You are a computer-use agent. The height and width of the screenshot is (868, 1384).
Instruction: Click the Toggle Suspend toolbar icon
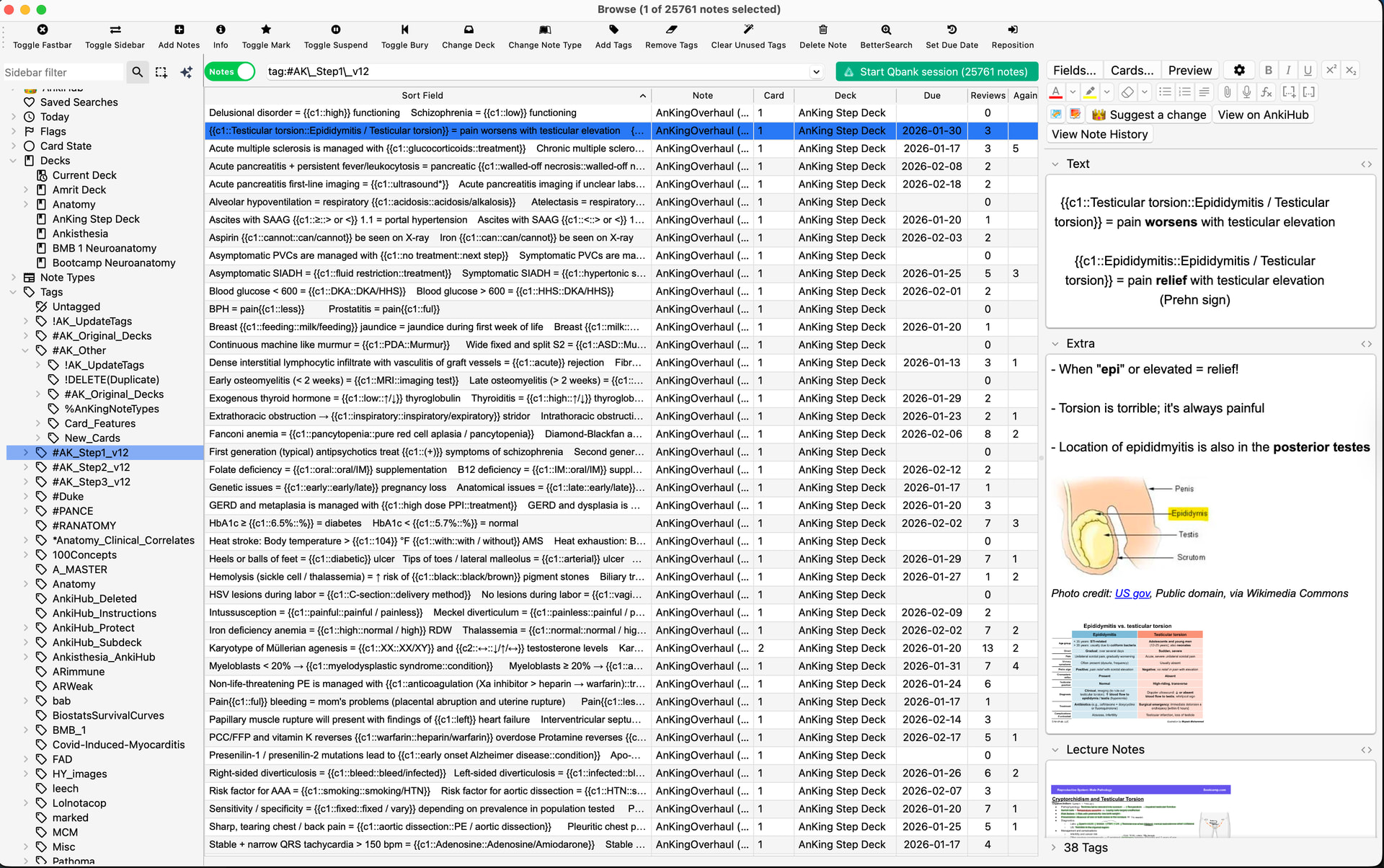pyautogui.click(x=335, y=30)
